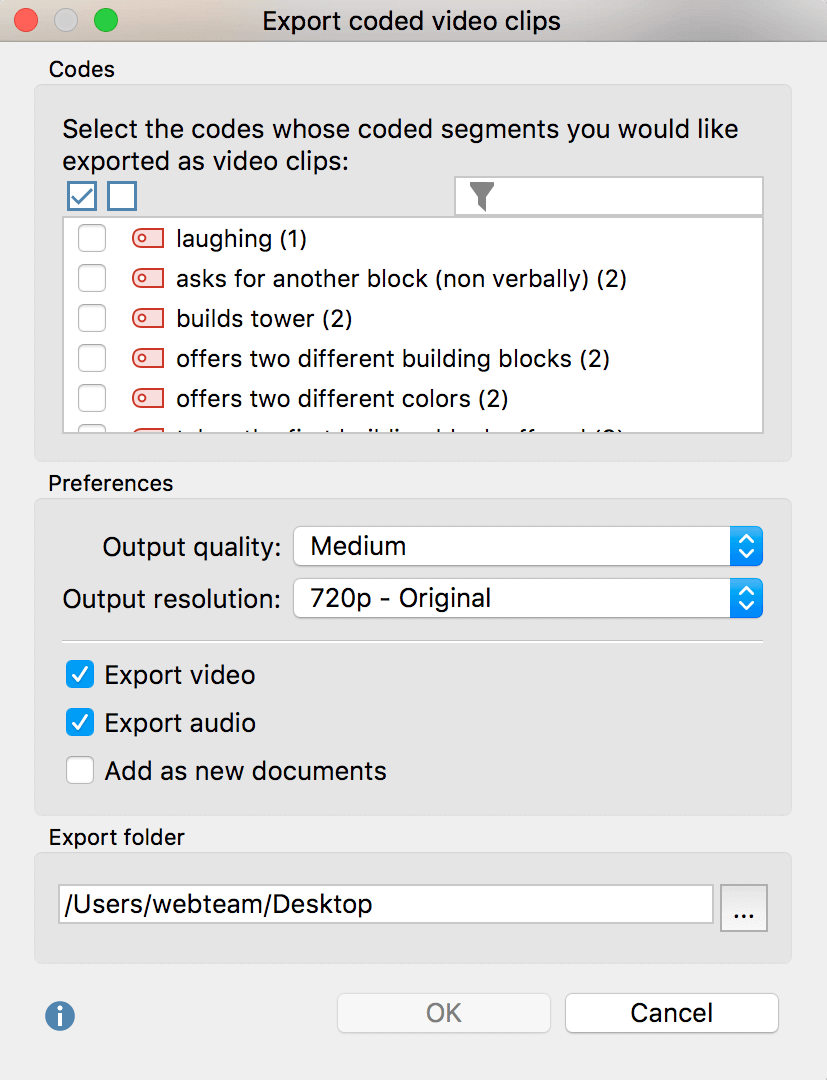Click the export folder path field

tap(385, 905)
